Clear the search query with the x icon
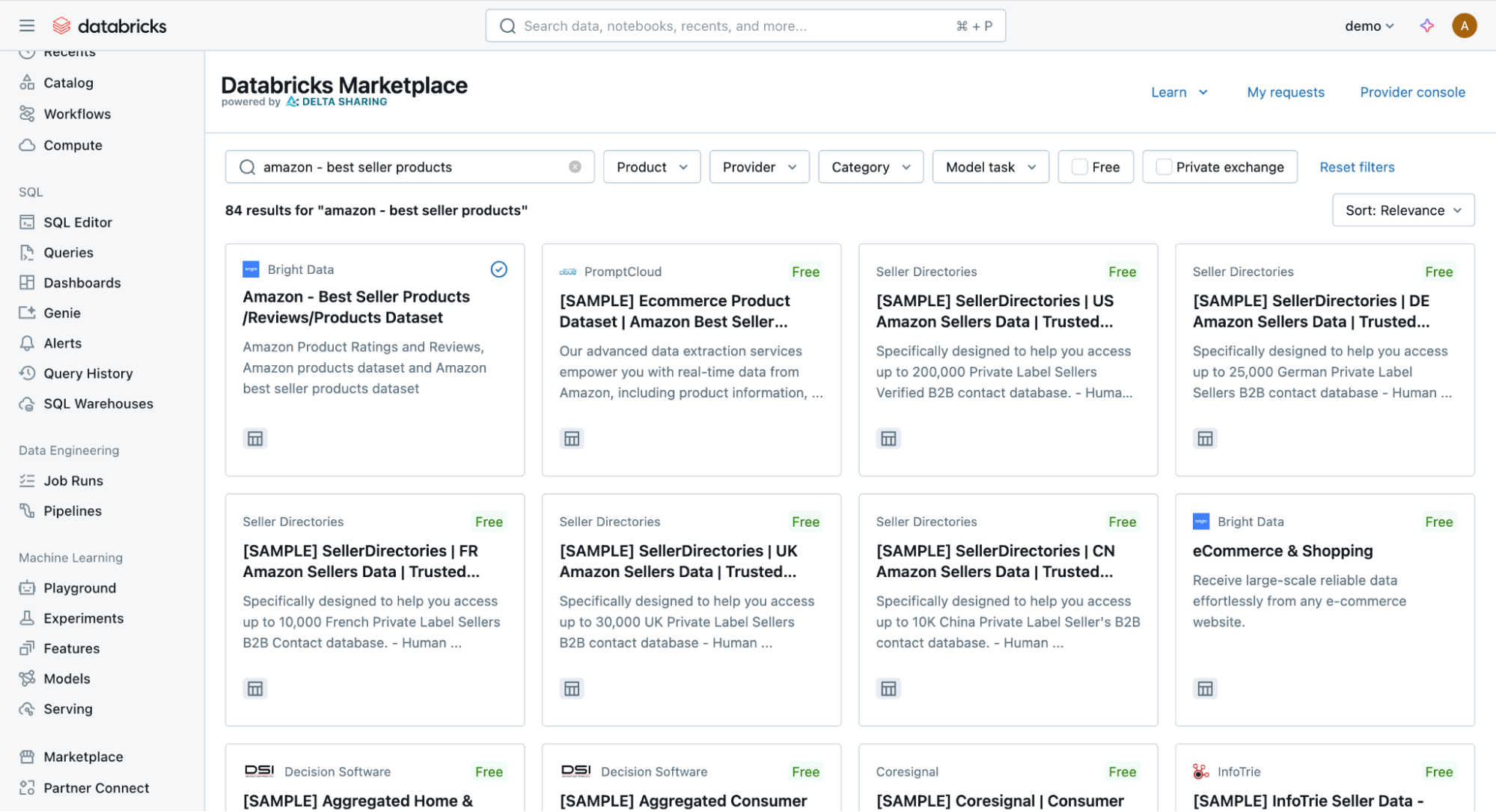This screenshot has height=812, width=1496. tap(574, 167)
